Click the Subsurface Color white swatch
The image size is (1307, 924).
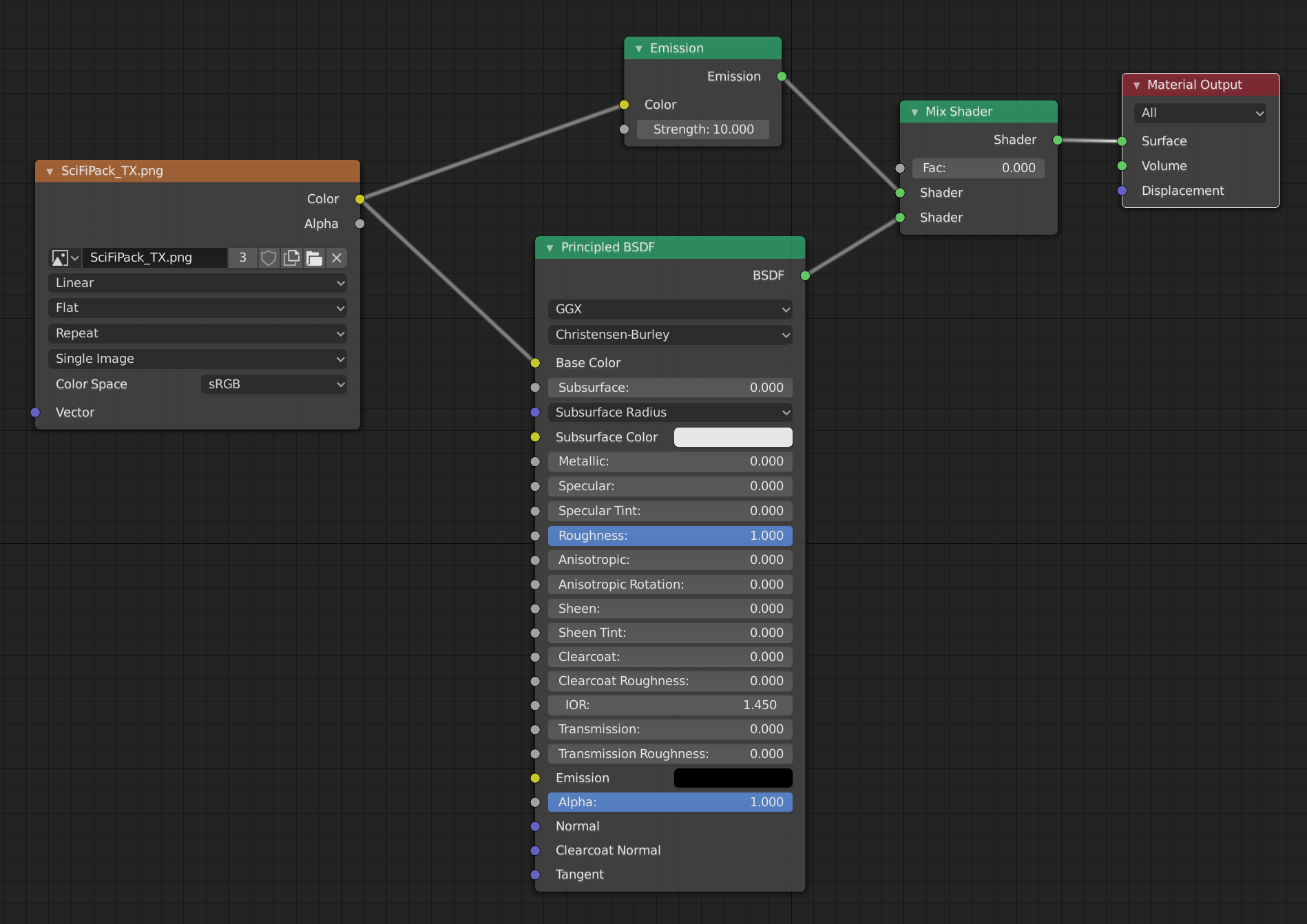[733, 437]
